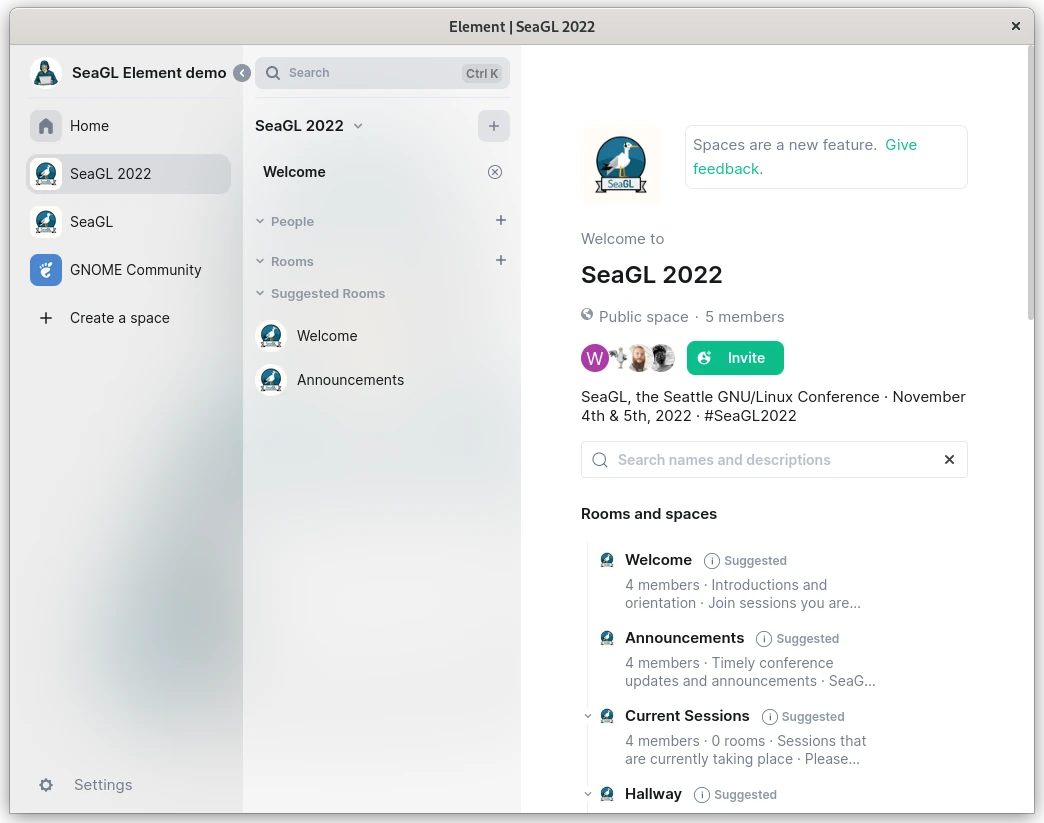Close the Element window
1044x823 pixels.
tap(1016, 26)
